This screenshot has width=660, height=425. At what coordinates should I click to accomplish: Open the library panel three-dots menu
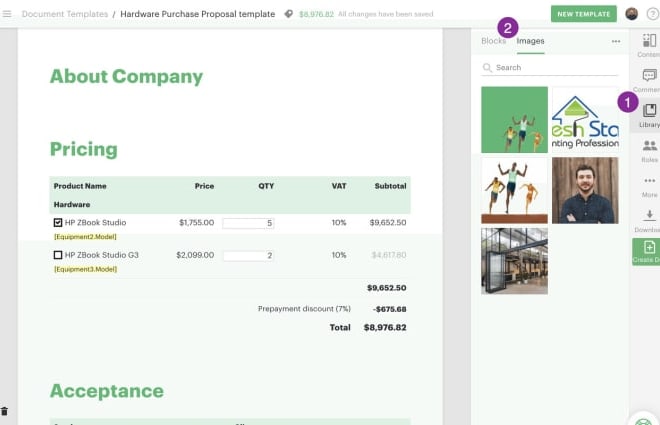point(616,41)
